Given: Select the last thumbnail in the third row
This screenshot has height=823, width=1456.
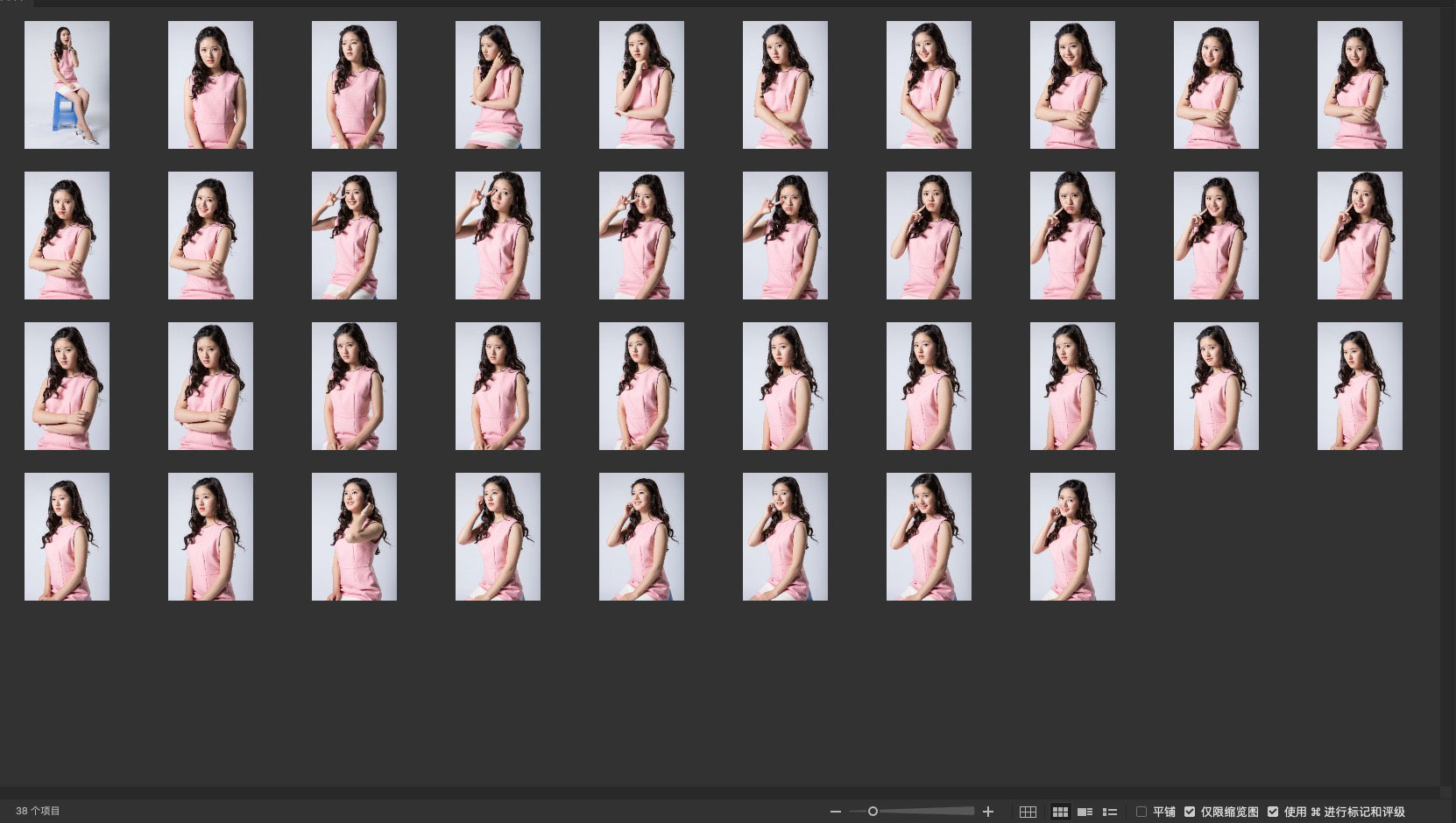Looking at the screenshot, I should (1360, 386).
